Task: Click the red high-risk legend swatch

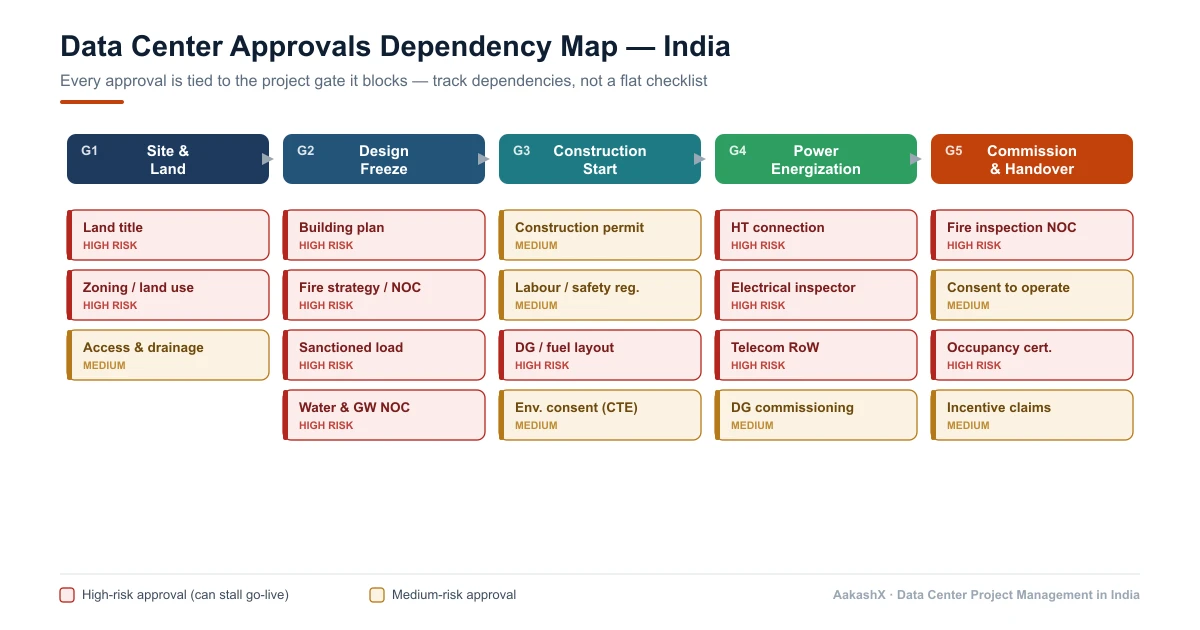Action: tap(67, 595)
